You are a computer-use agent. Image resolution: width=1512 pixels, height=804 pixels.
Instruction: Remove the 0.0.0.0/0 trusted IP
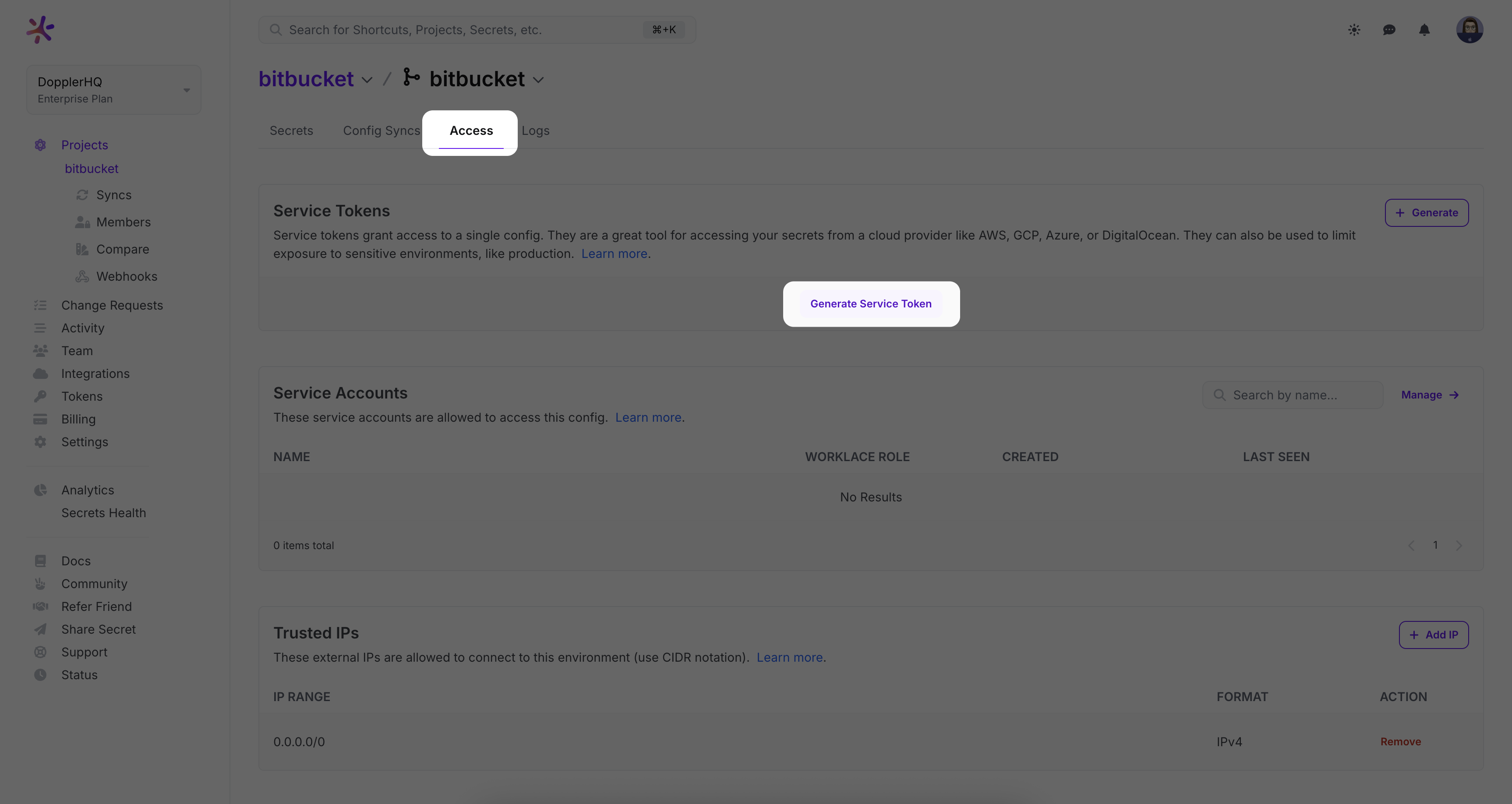coord(1400,742)
